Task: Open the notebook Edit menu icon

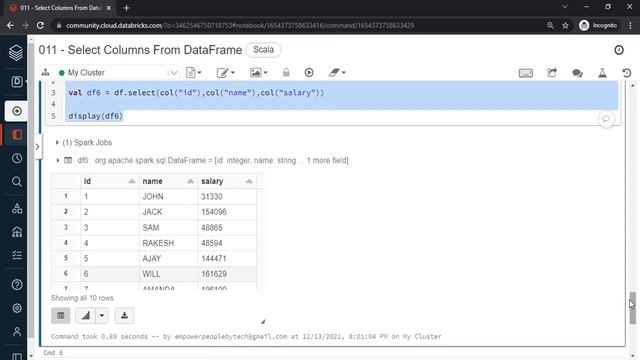Action: pos(225,73)
